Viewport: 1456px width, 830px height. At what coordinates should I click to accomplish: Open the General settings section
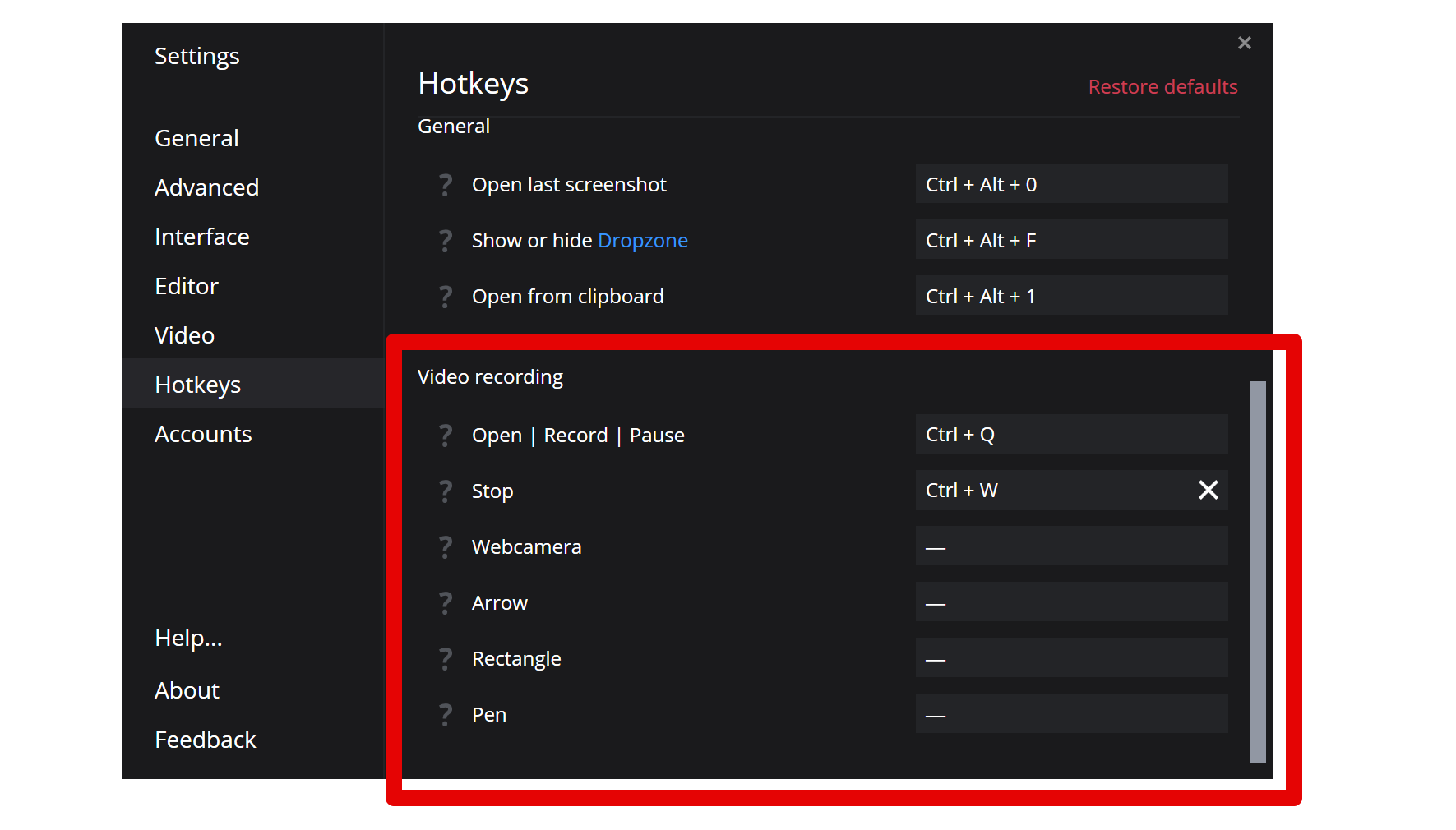196,138
